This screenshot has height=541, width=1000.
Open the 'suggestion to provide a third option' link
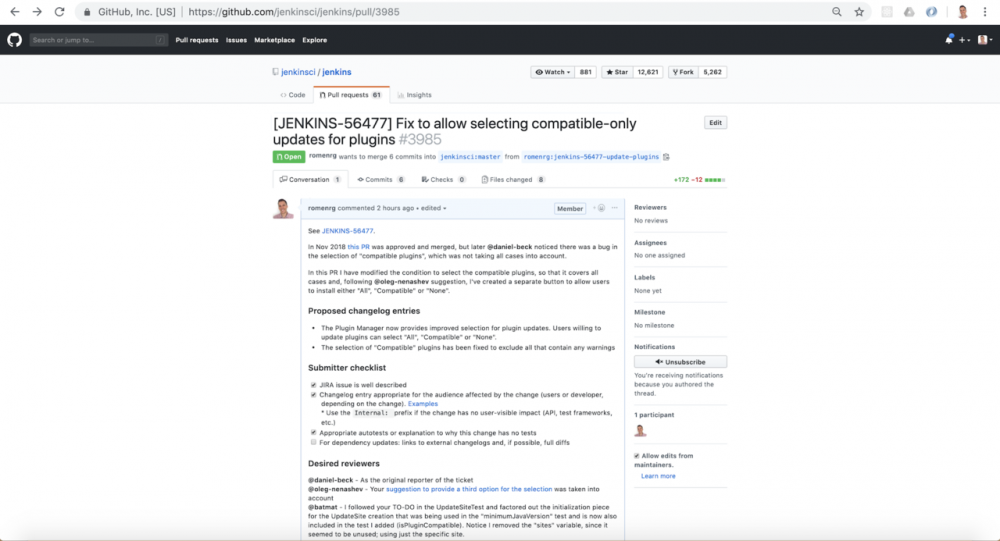click(469, 489)
